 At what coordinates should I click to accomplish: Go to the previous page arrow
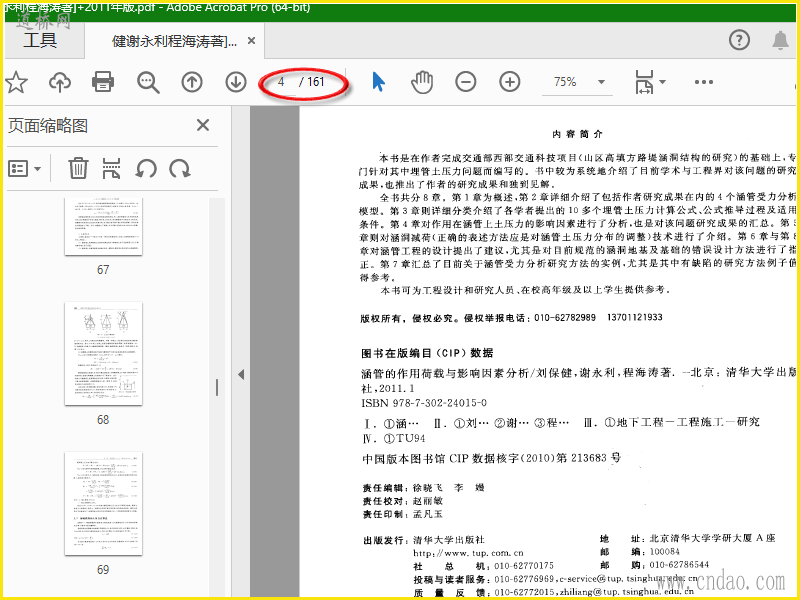coord(192,82)
